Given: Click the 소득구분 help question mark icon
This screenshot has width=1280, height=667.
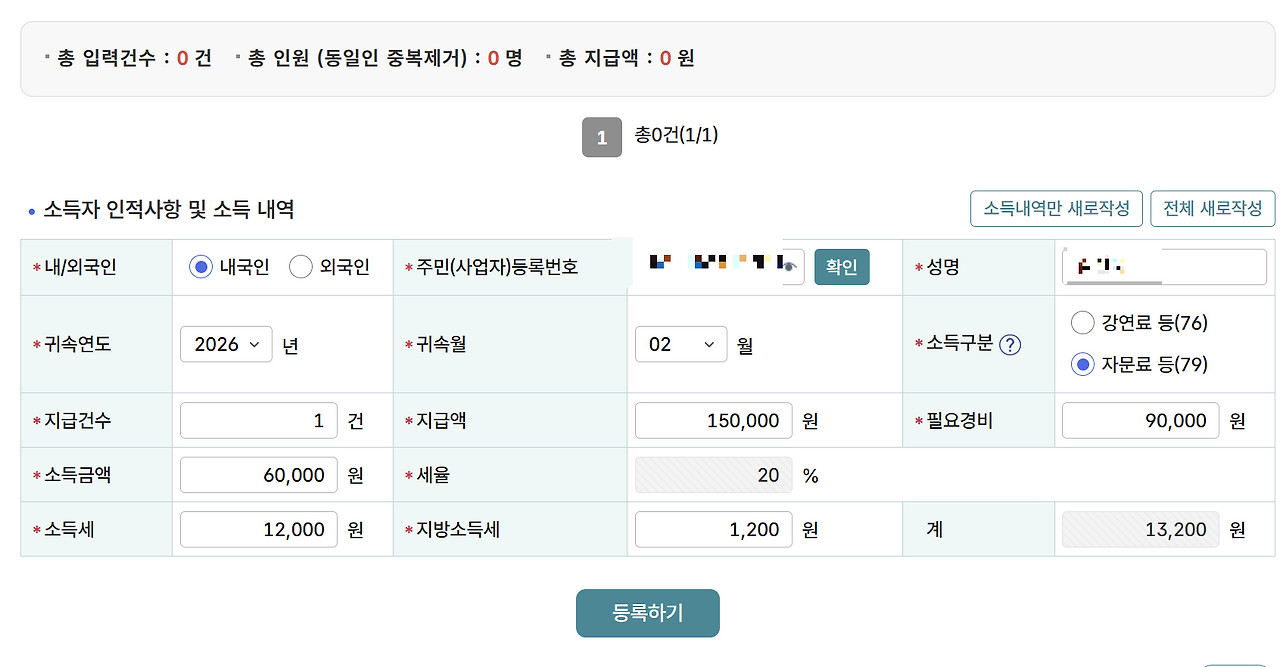Looking at the screenshot, I should pyautogui.click(x=1010, y=344).
